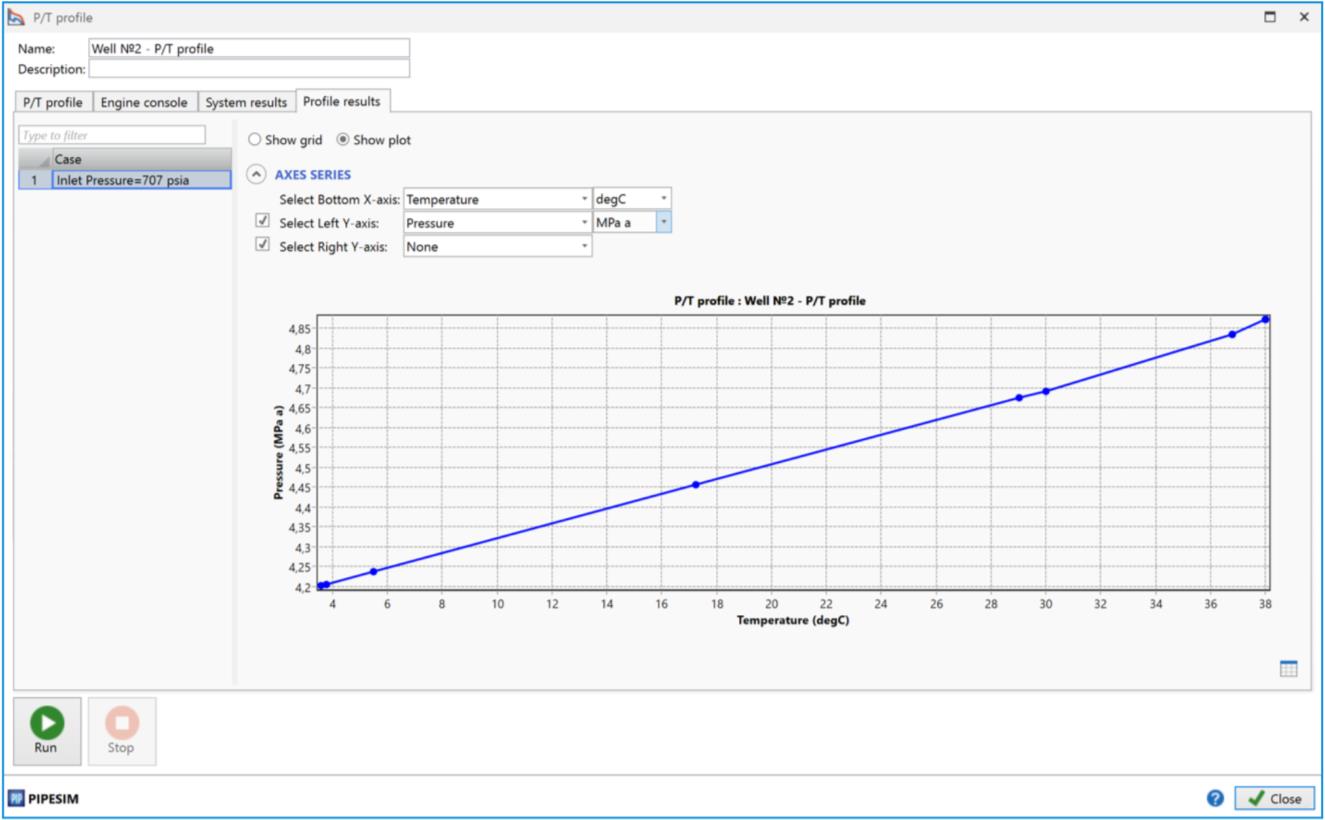Screen dimensions: 1325x820
Task: Open the degC unit dropdown
Action: (631, 199)
